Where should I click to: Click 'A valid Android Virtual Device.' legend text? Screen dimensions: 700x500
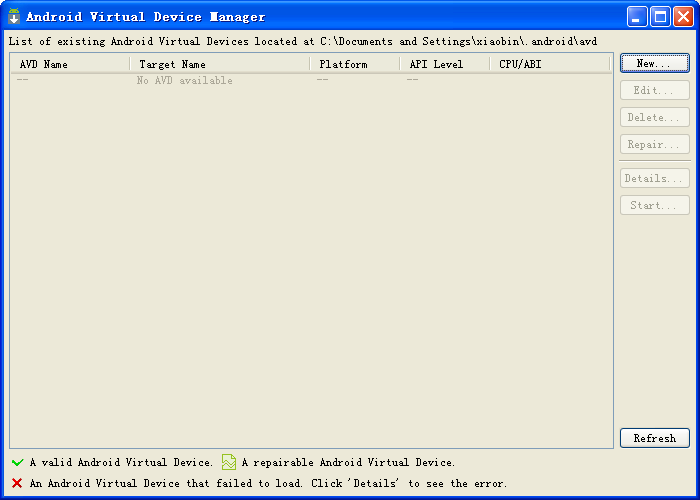[x=121, y=462]
